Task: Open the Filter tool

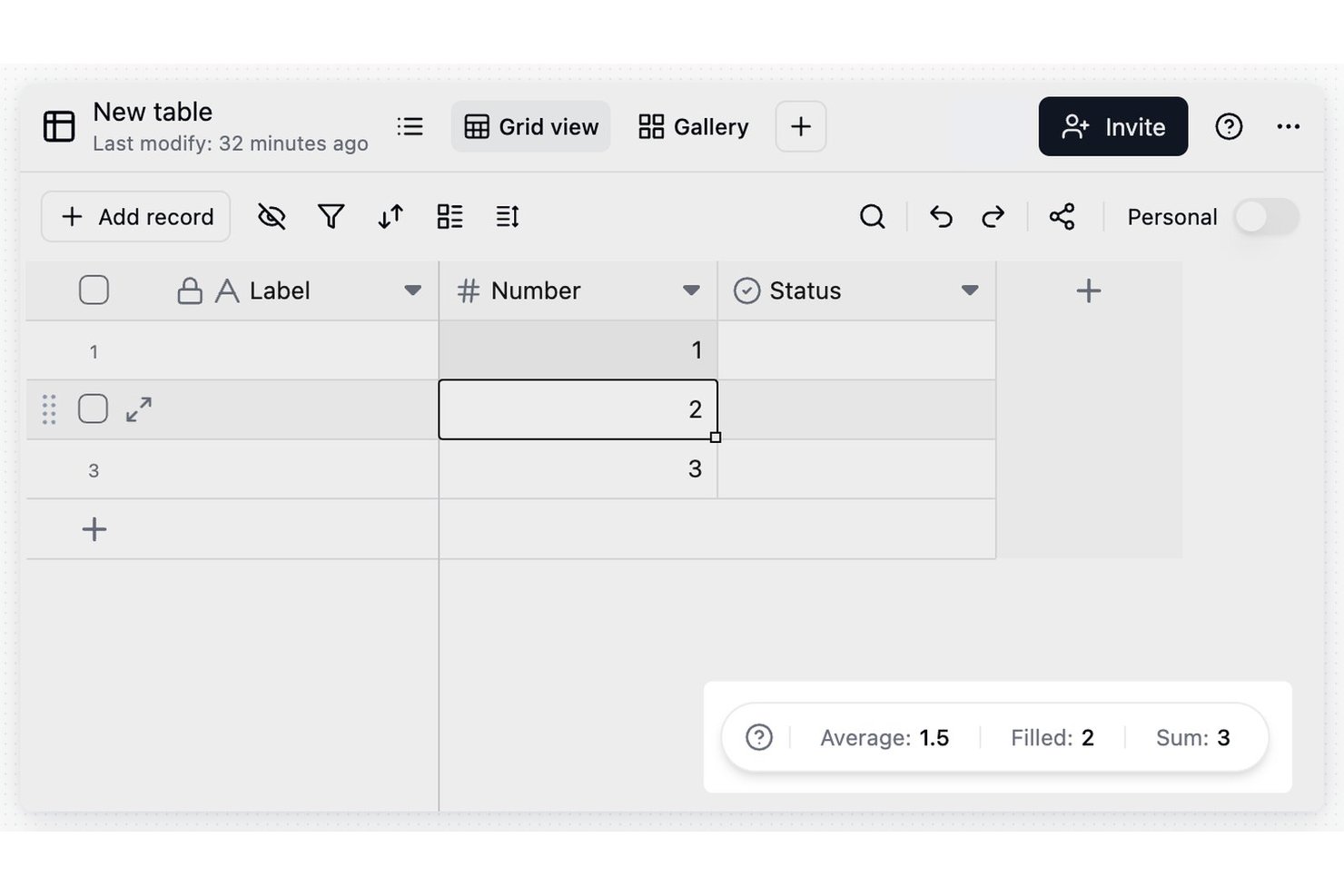Action: click(331, 216)
